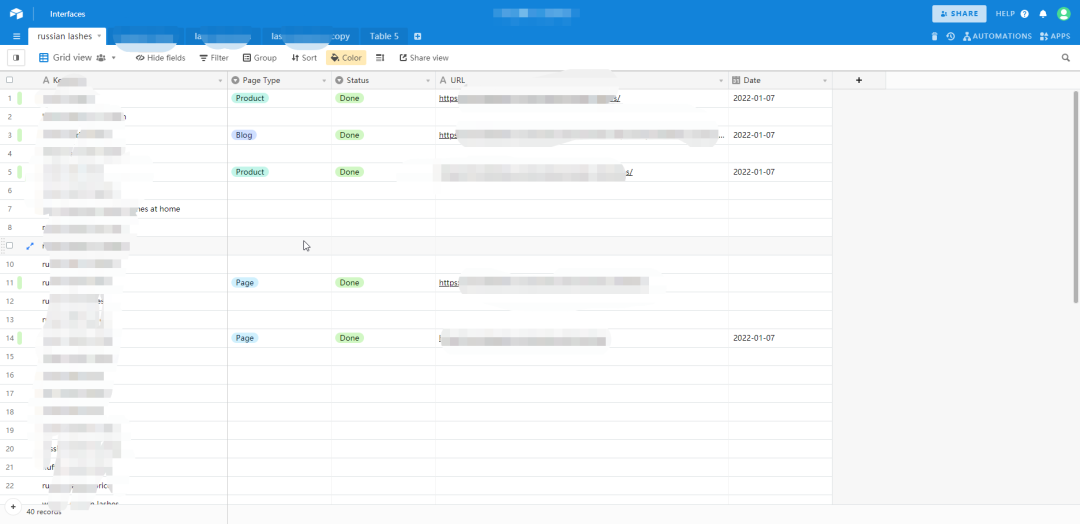This screenshot has width=1080, height=524.
Task: Click the vertical scrollbar of the grid
Action: coord(1076,196)
